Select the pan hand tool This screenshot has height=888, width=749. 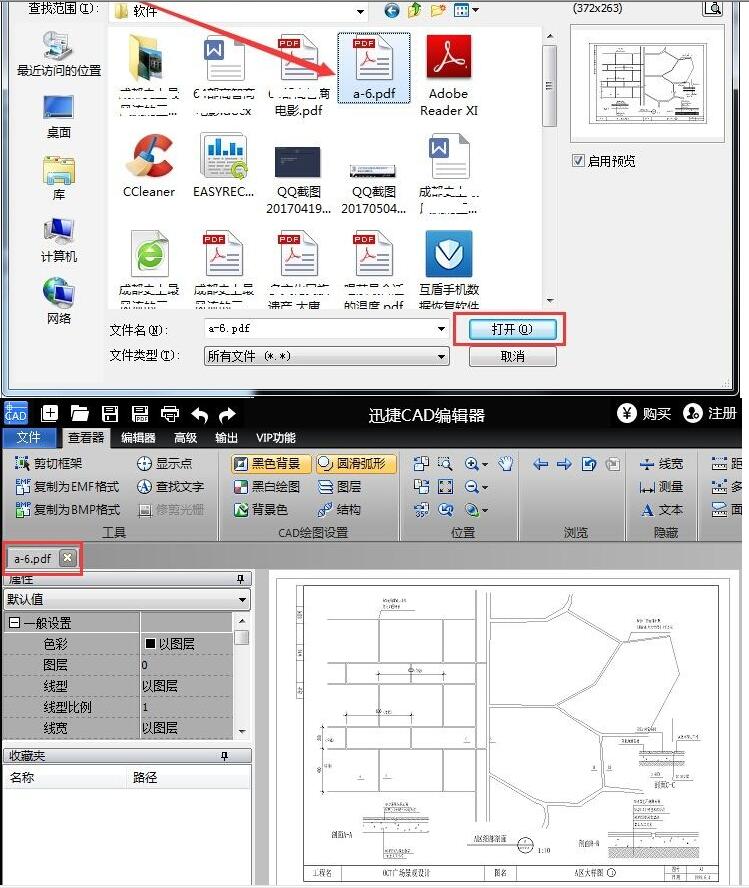coord(506,463)
